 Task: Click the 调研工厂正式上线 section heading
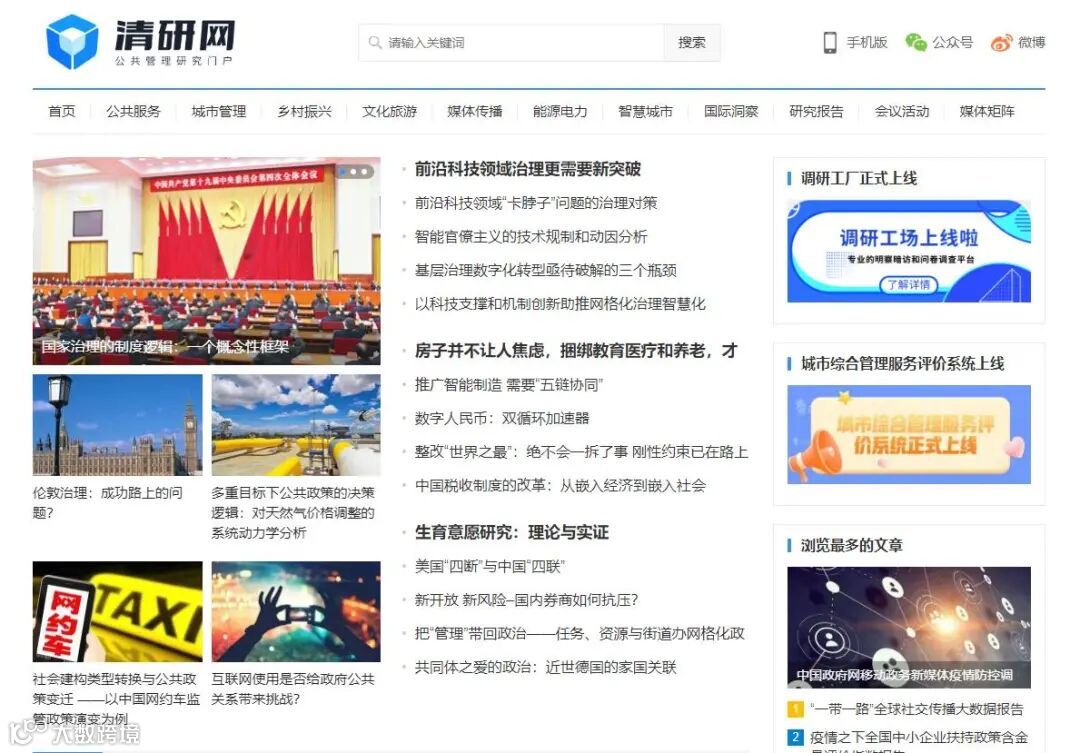point(859,178)
